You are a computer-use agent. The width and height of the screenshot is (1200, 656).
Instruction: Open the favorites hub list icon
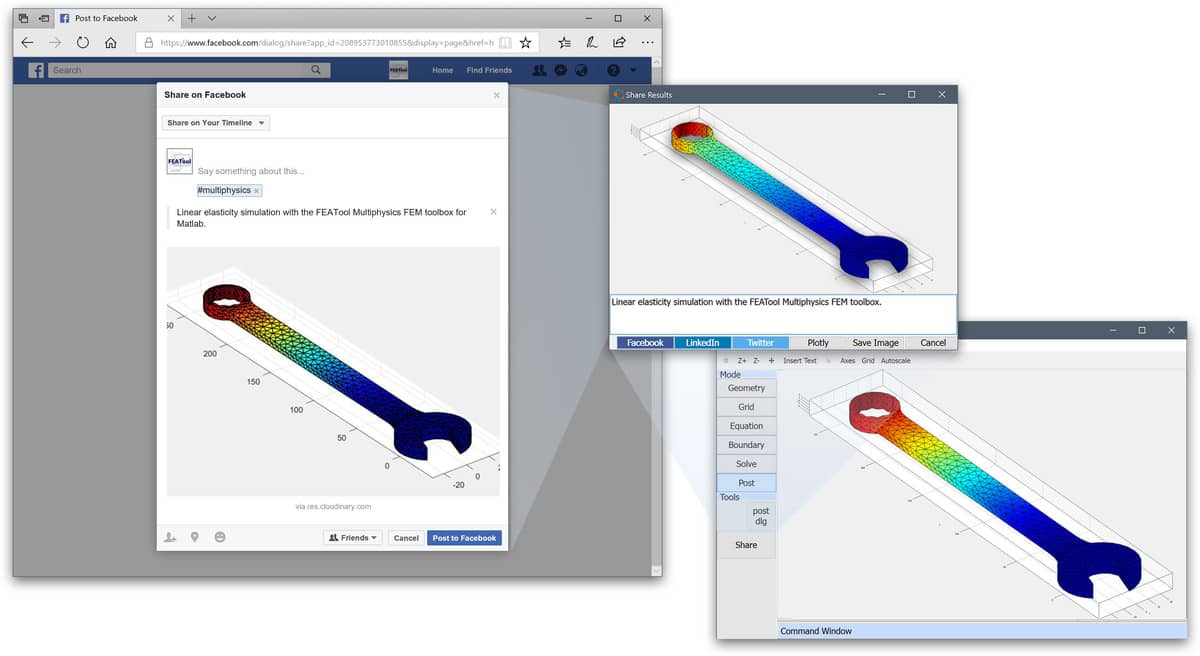[565, 43]
